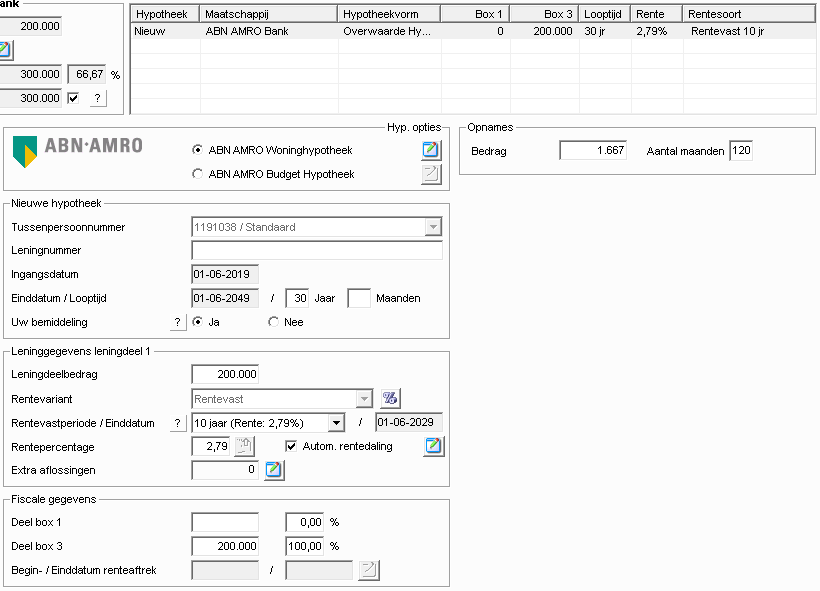Click the Looptijd column header
Screen dimensions: 820x591
[605, 14]
